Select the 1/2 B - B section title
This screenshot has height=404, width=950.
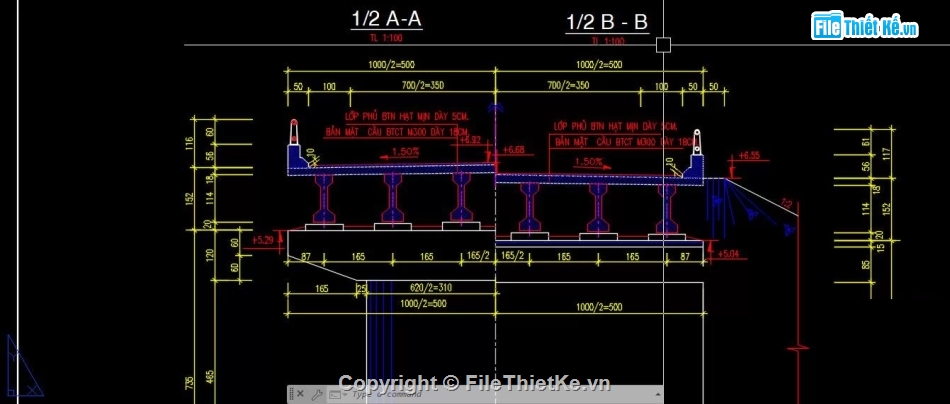tap(606, 23)
